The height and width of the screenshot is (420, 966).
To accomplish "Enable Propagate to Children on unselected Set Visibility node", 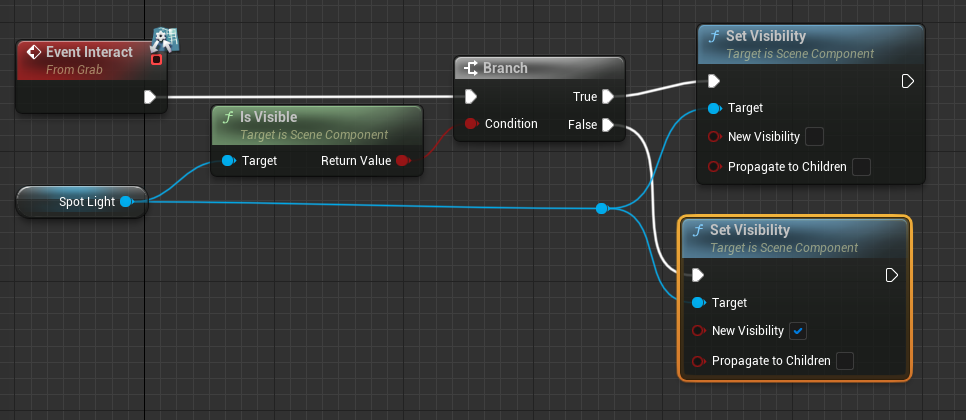I will pyautogui.click(x=861, y=167).
